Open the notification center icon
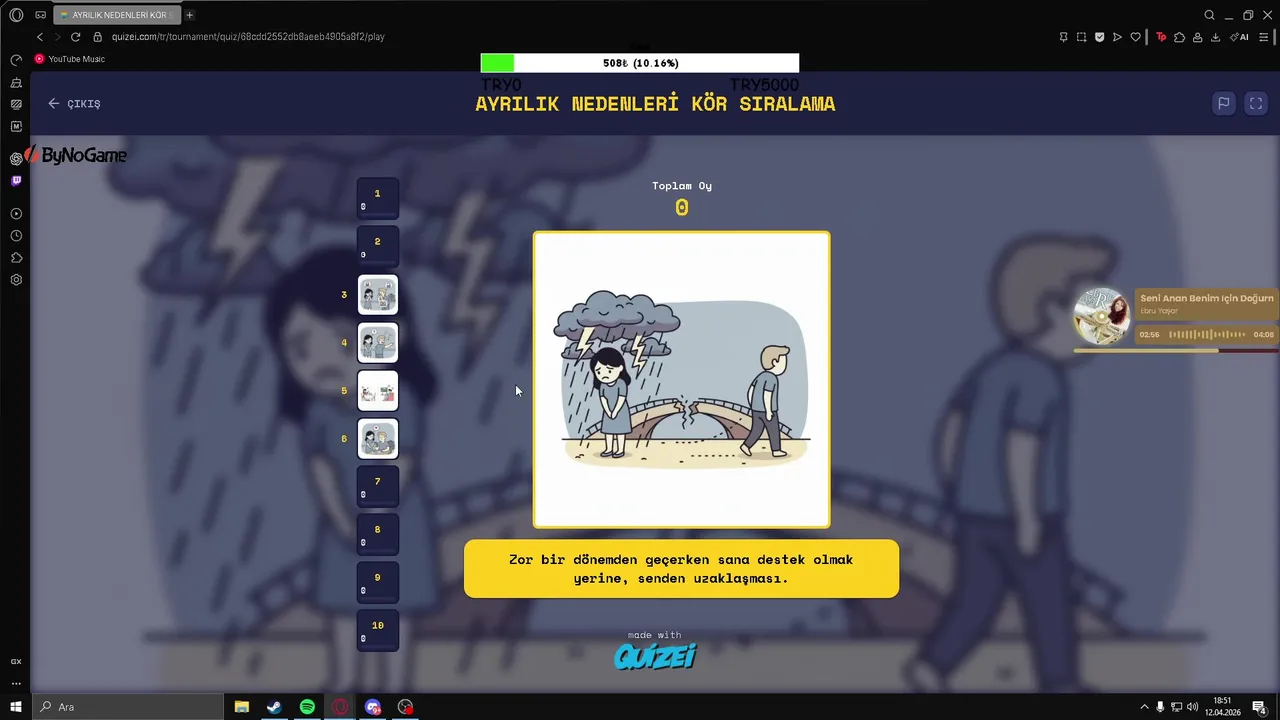The width and height of the screenshot is (1280, 720). (x=1260, y=707)
